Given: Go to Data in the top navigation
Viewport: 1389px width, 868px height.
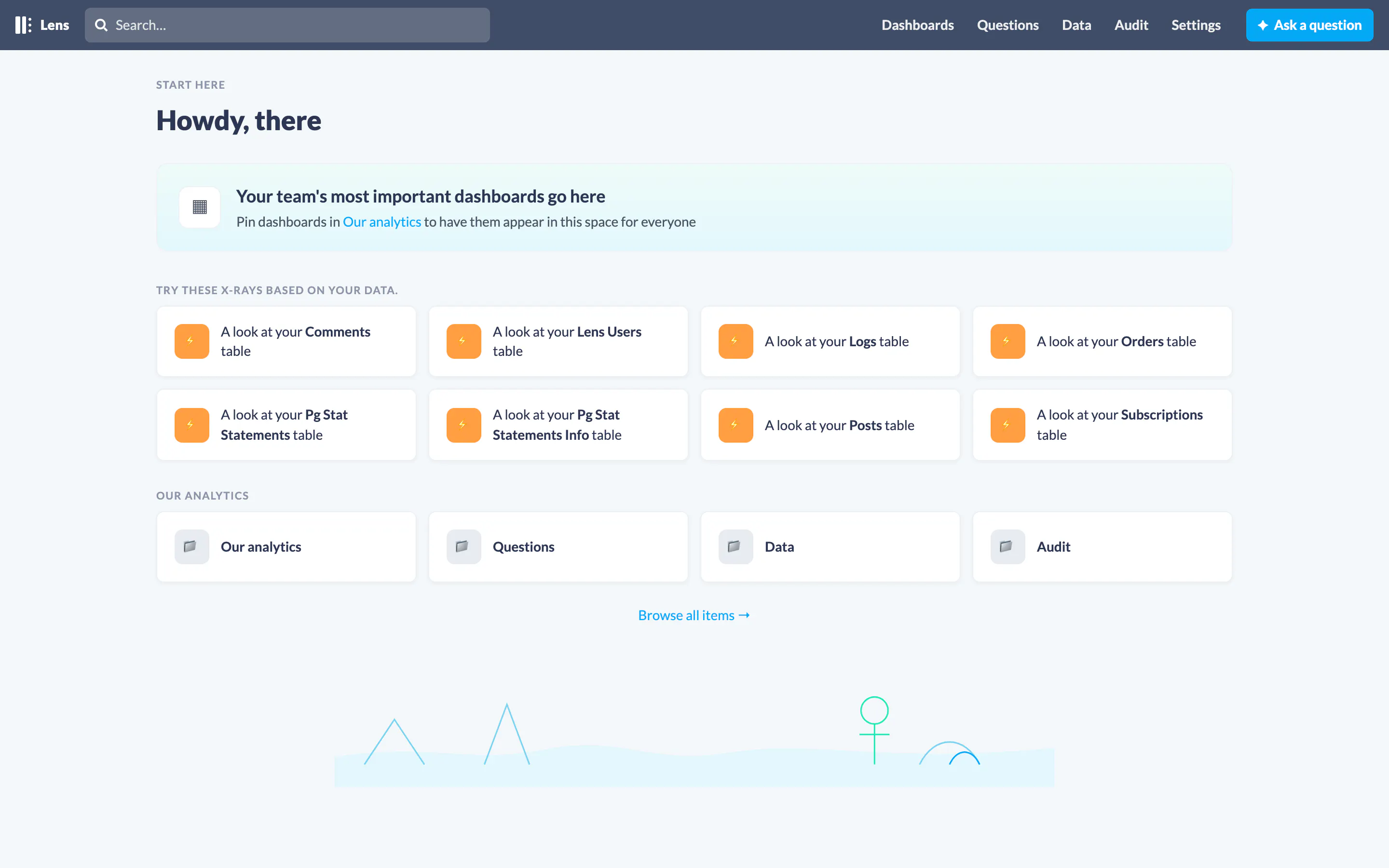Looking at the screenshot, I should (1076, 25).
